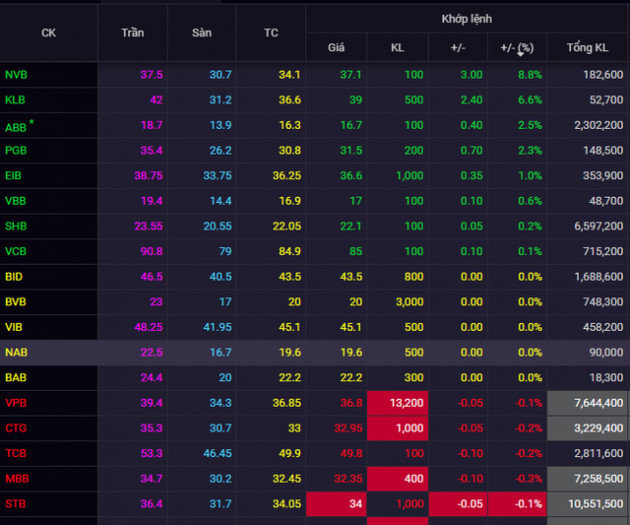Click TCB floor price 46.45
Image resolution: width=630 pixels, height=525 pixels.
217,453
